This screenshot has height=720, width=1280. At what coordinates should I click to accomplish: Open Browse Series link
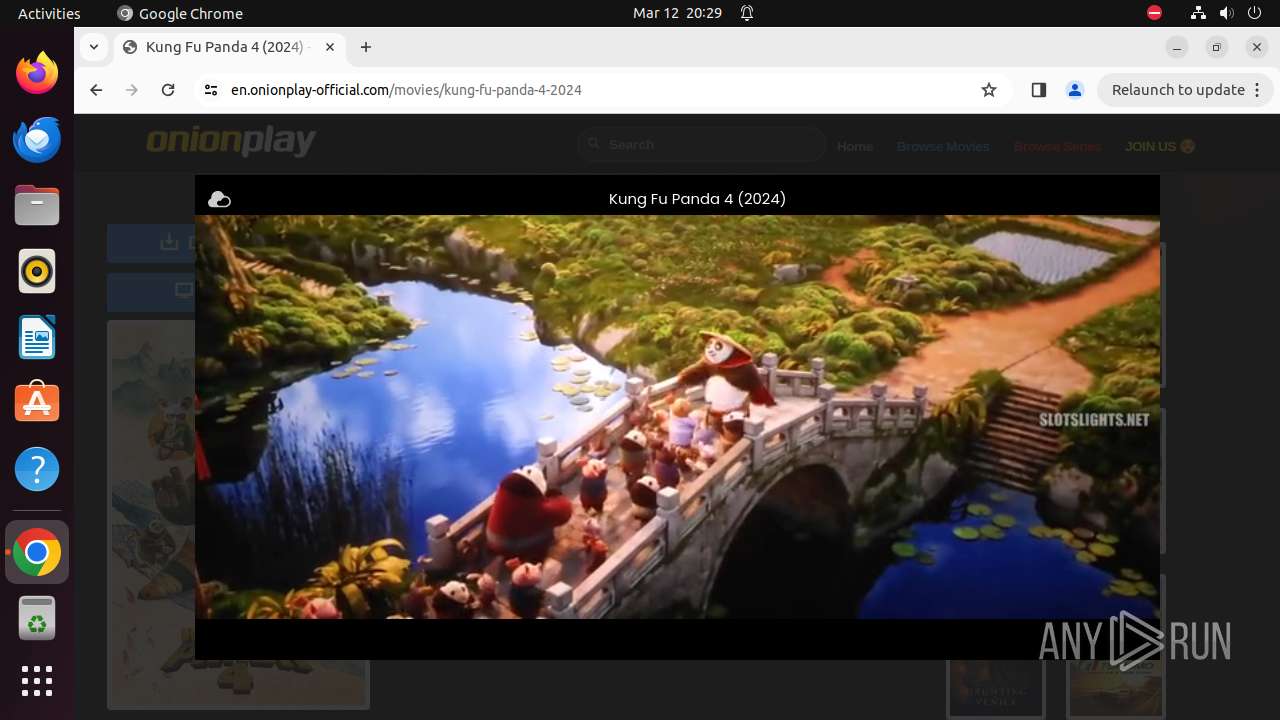coord(1057,146)
